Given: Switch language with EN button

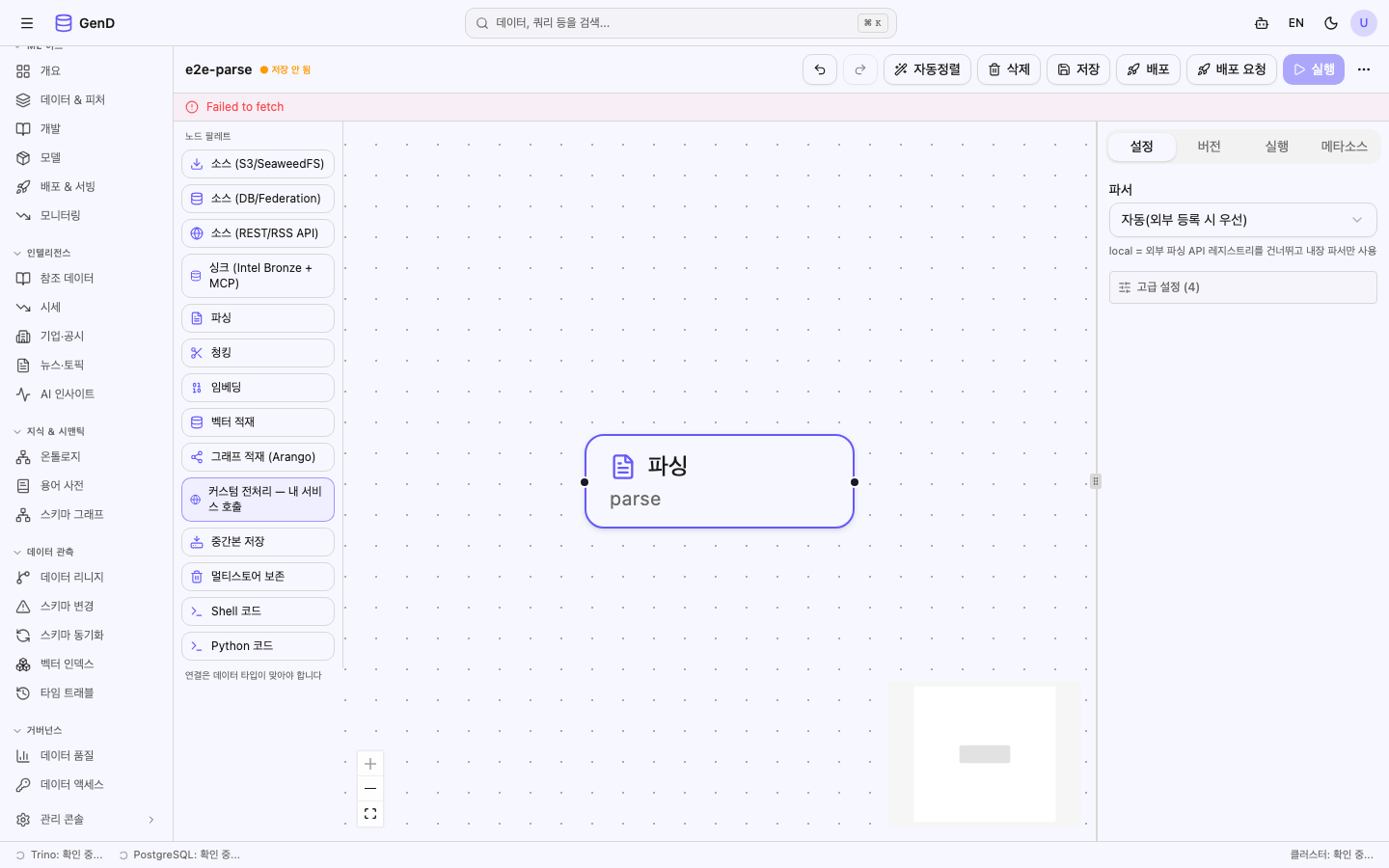Looking at the screenshot, I should pyautogui.click(x=1296, y=23).
